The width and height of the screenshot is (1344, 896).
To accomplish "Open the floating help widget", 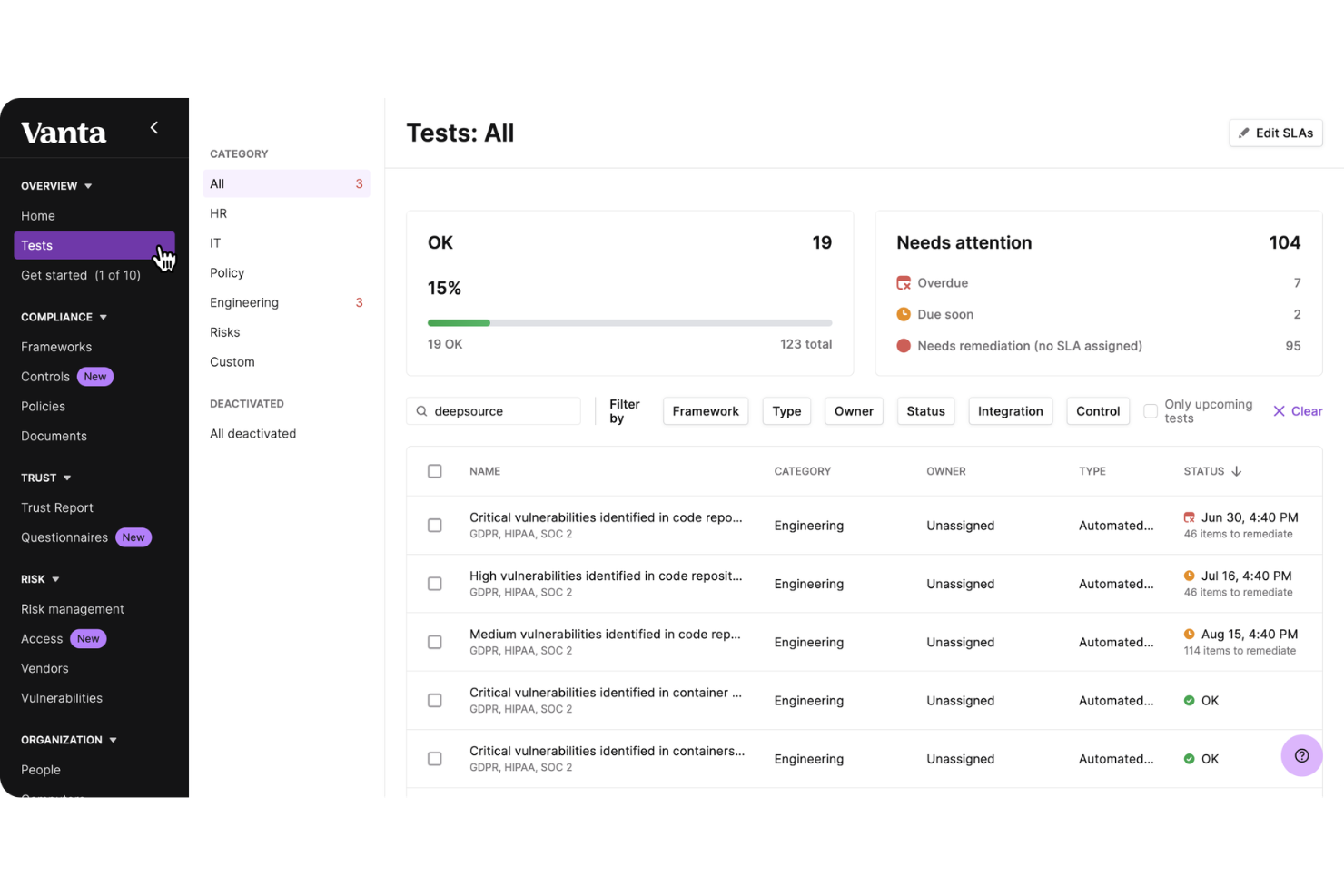I will pos(1300,755).
